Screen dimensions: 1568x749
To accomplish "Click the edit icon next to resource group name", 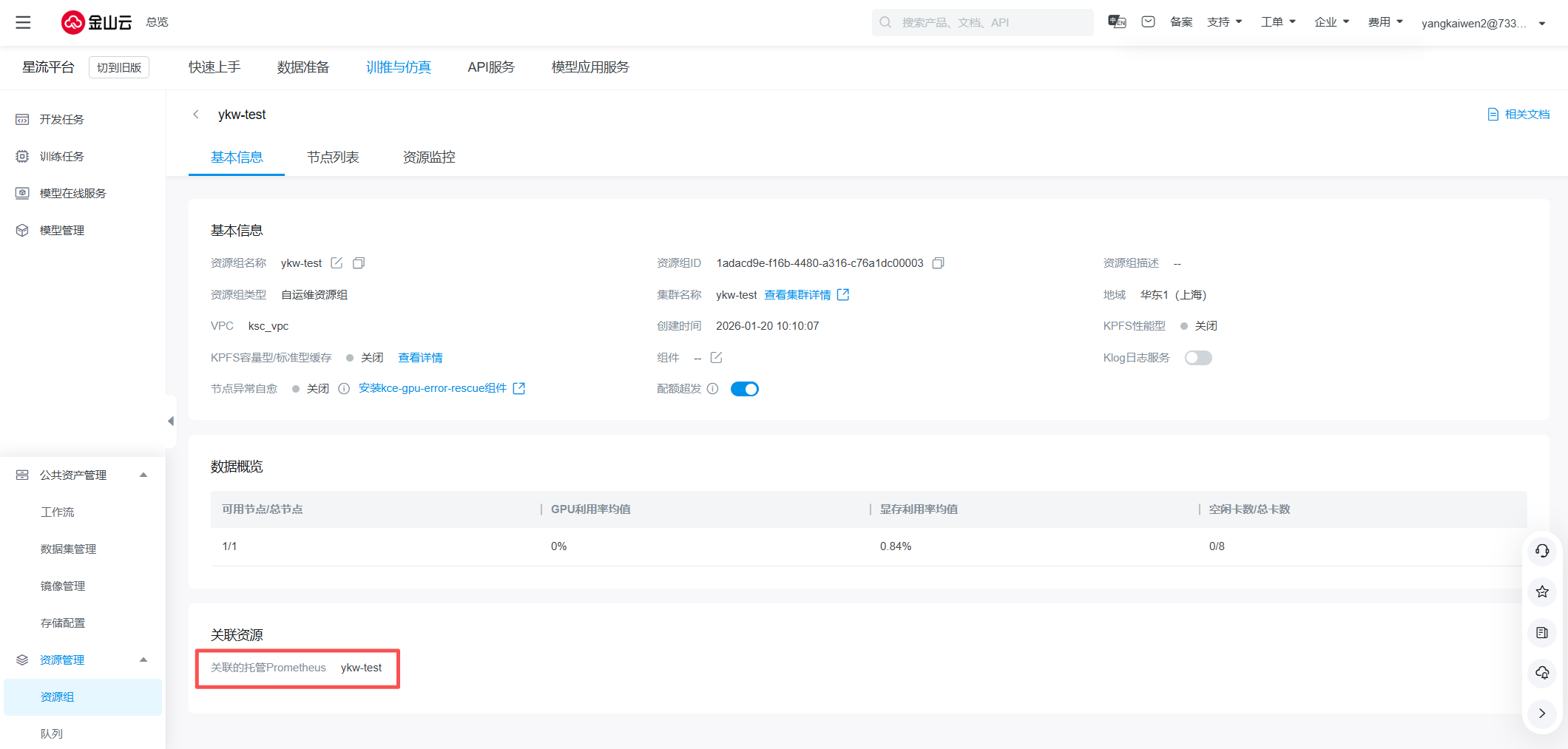I will pyautogui.click(x=337, y=263).
